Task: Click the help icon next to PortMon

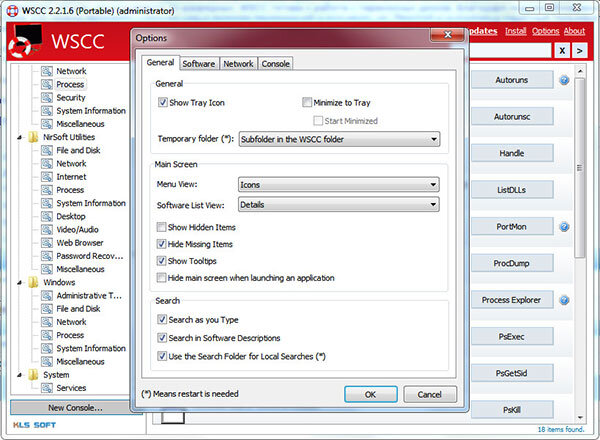Action: [564, 227]
